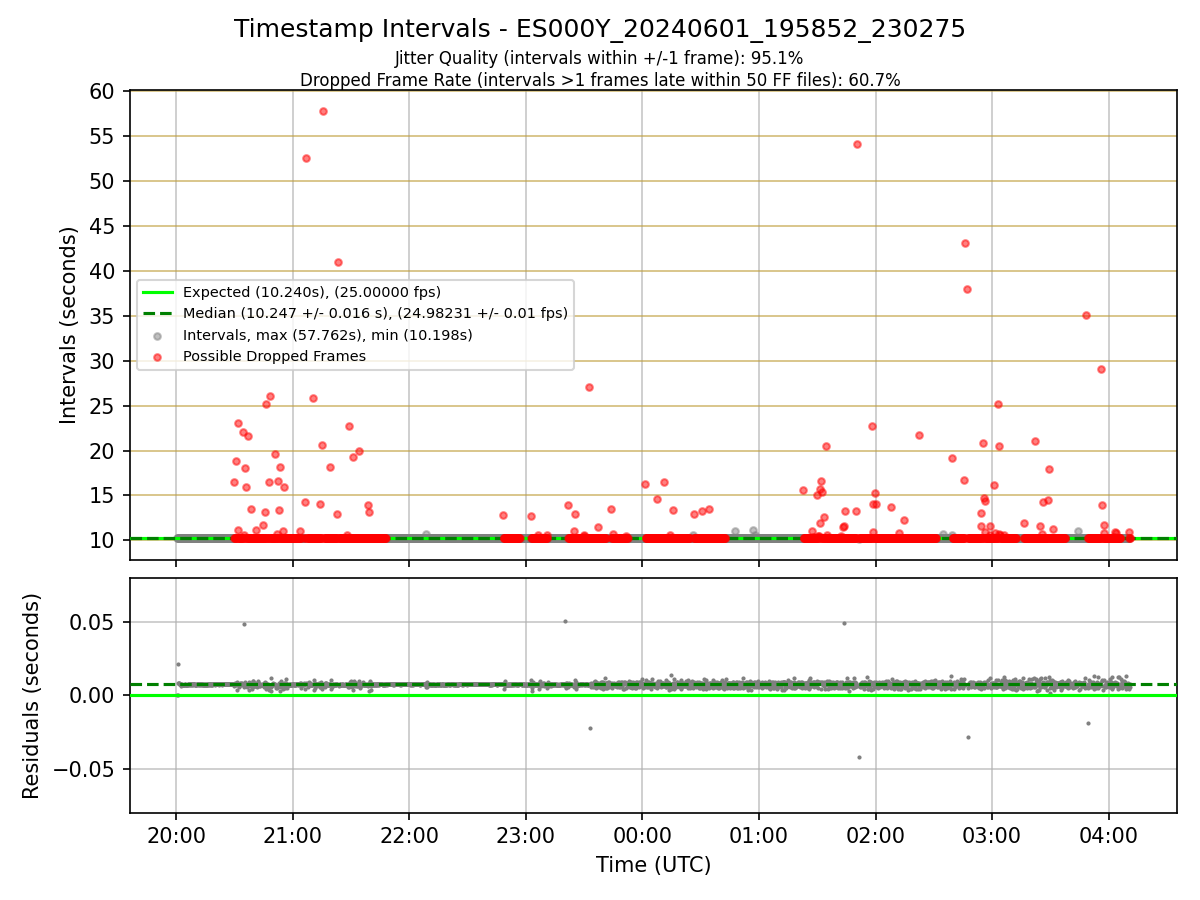Click the red point near 27 seconds after 23:30
Viewport: 1200px width, 900px height.
click(x=589, y=387)
